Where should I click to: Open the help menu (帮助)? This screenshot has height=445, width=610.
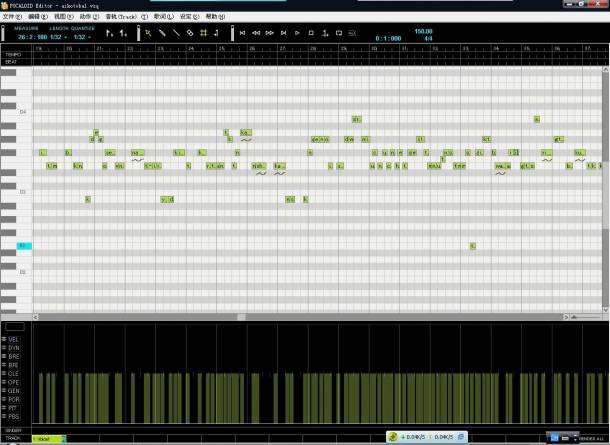coord(215,17)
